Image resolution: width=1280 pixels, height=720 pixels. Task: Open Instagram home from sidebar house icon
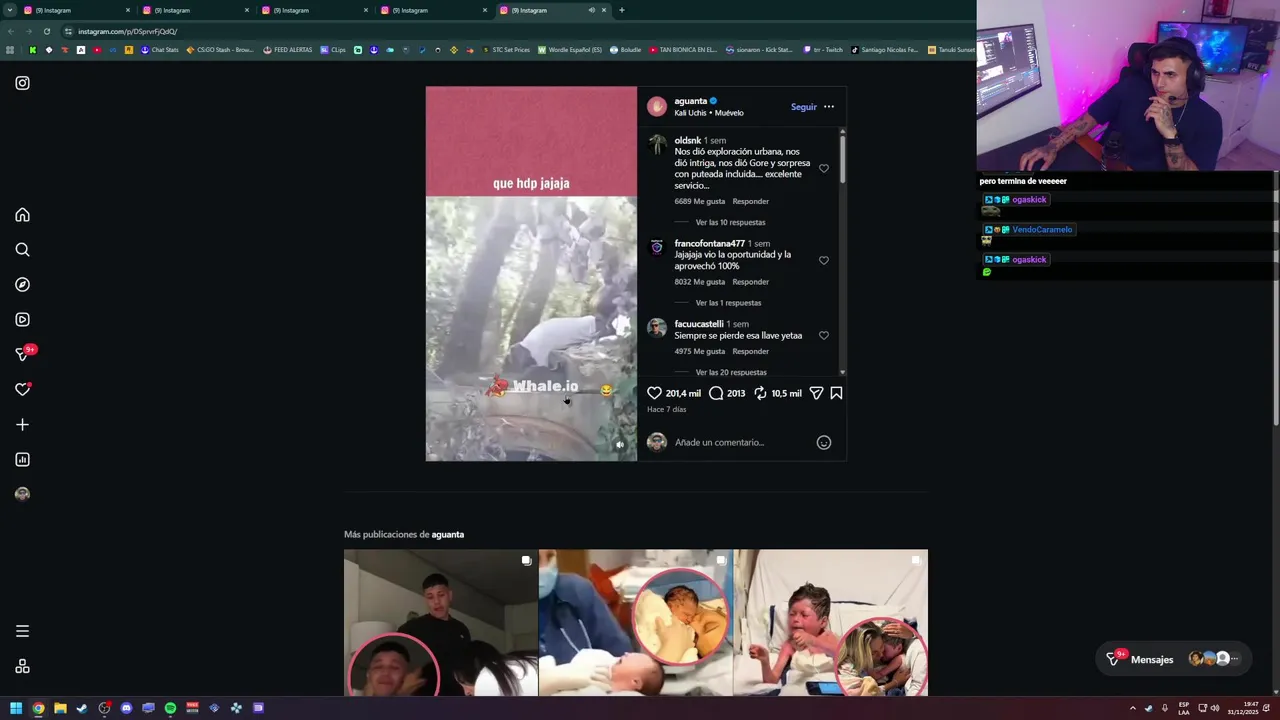pos(22,215)
